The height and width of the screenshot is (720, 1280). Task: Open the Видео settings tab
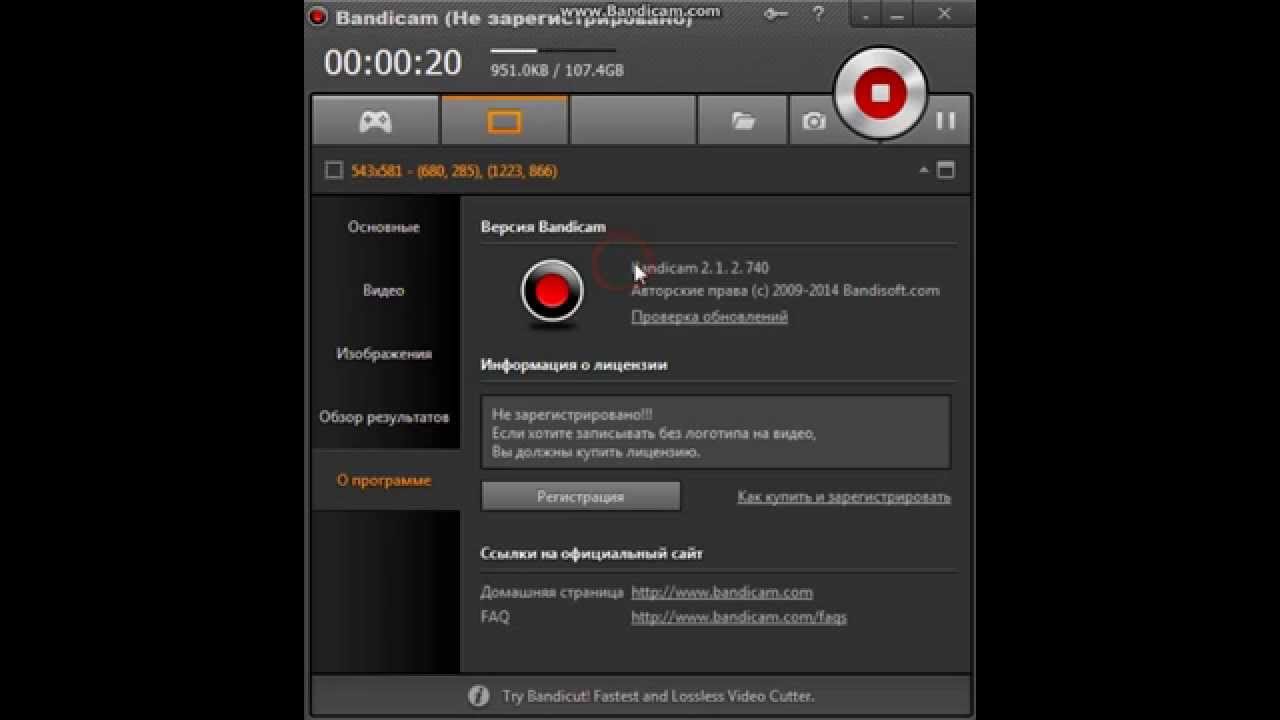(384, 290)
